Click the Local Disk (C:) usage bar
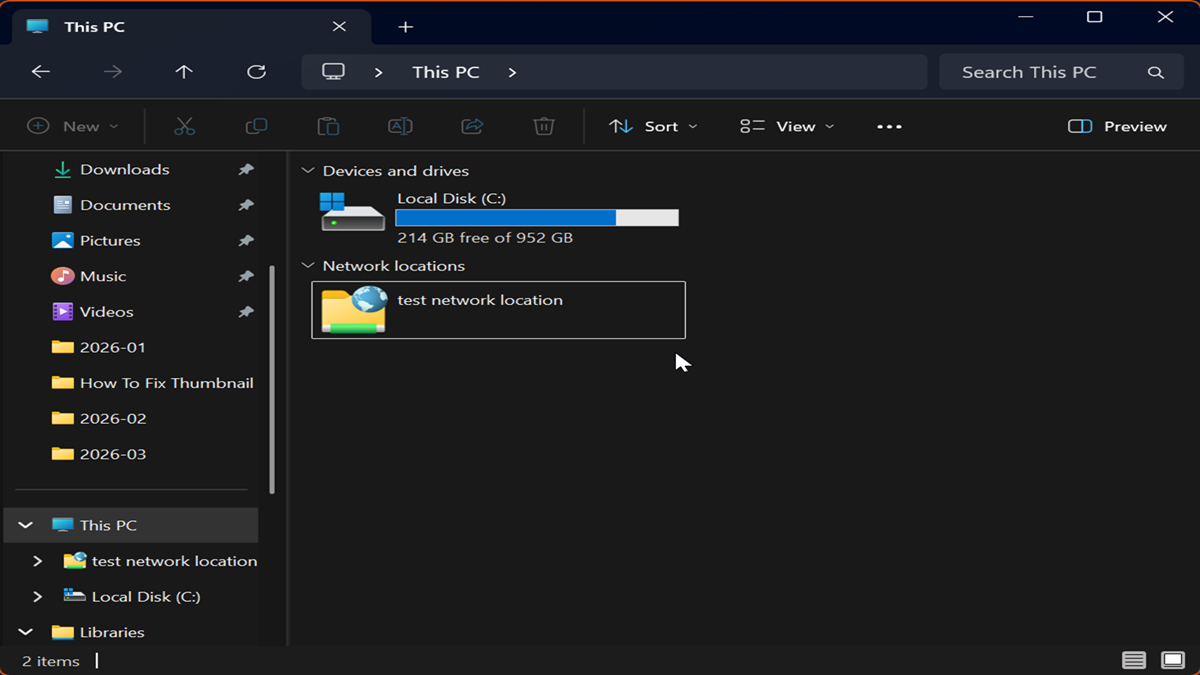The width and height of the screenshot is (1200, 675). 537,218
